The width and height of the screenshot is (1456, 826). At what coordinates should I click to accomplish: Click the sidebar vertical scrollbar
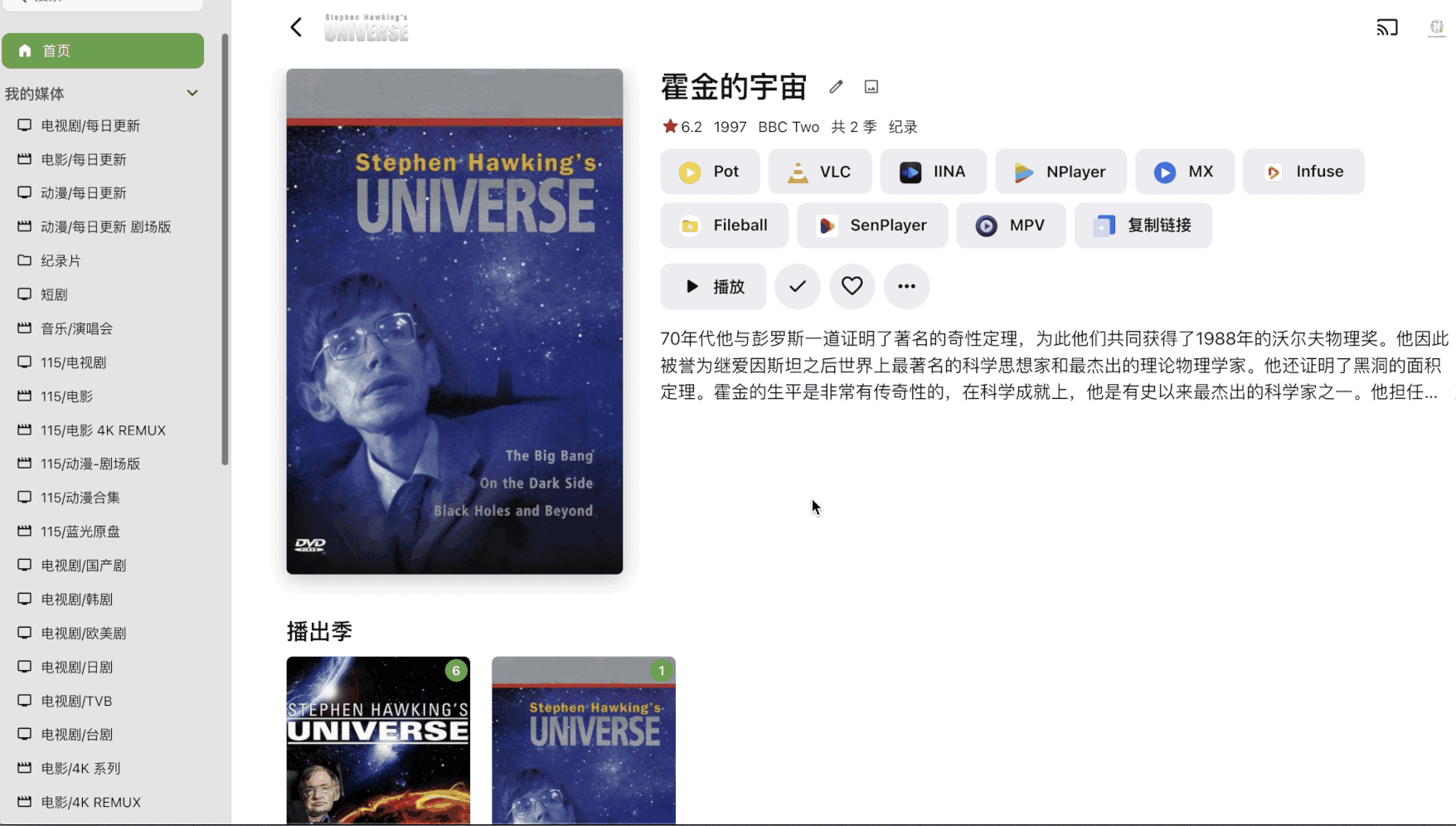(225, 249)
